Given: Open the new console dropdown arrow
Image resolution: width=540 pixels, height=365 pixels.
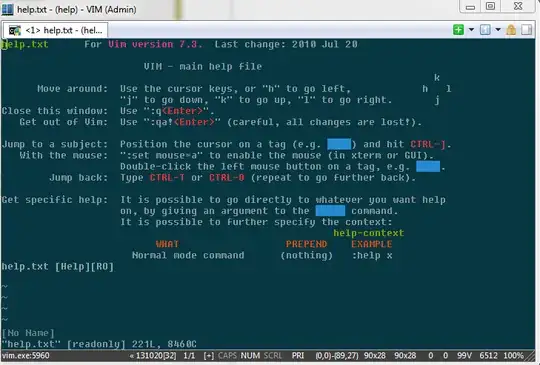Looking at the screenshot, I should point(471,30).
